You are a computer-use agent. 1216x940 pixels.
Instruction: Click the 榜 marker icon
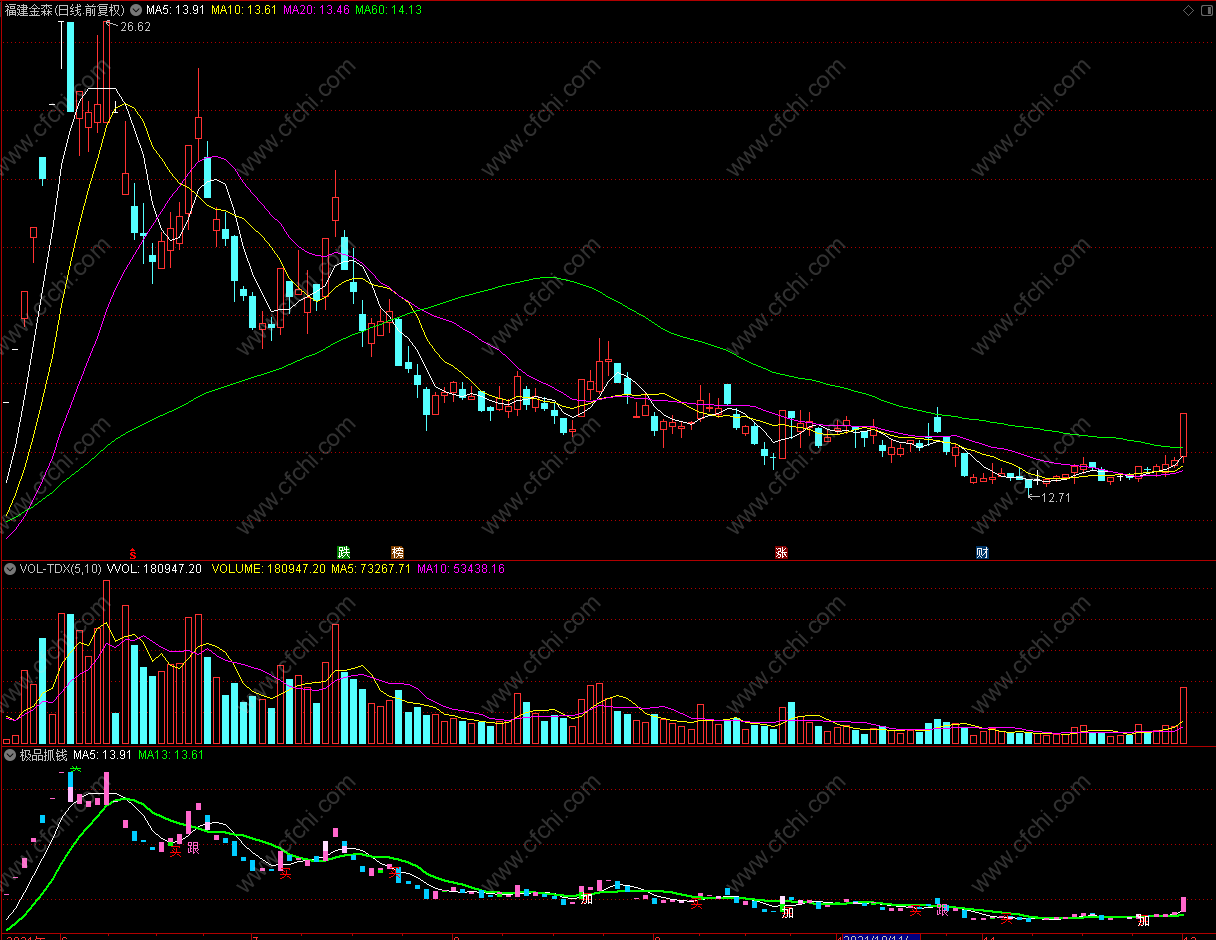[x=398, y=552]
